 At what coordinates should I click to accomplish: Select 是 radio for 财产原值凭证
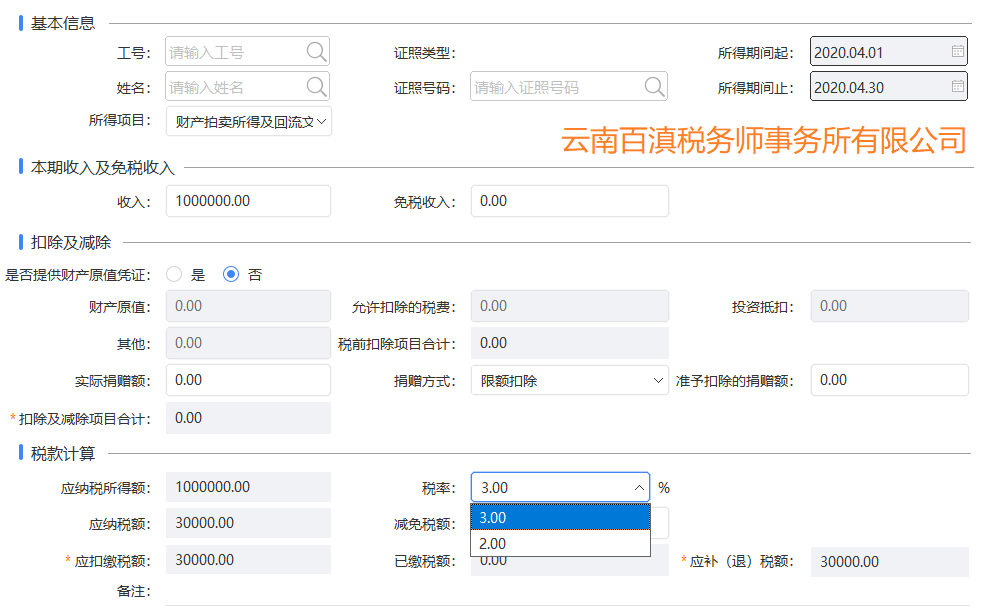coord(174,274)
